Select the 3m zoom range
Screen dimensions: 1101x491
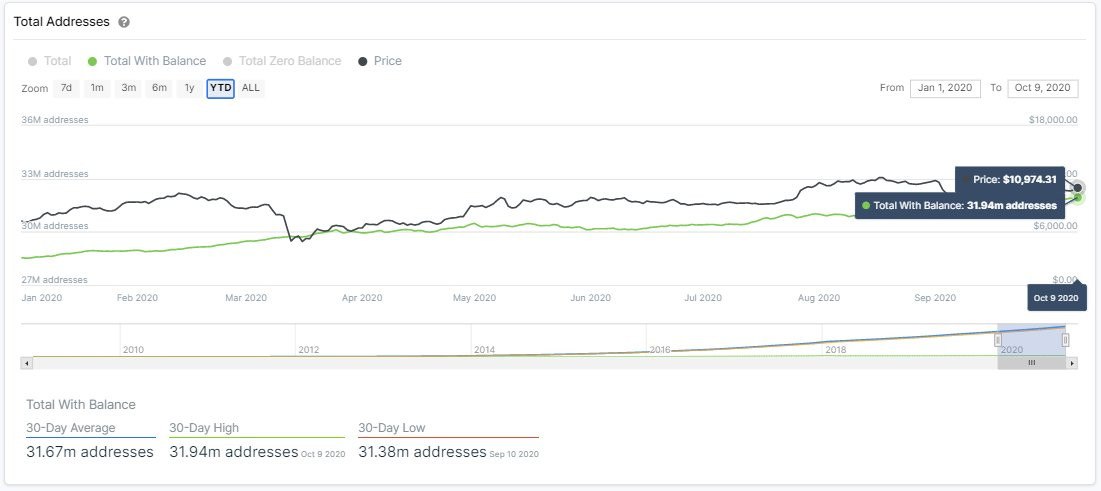tap(128, 88)
